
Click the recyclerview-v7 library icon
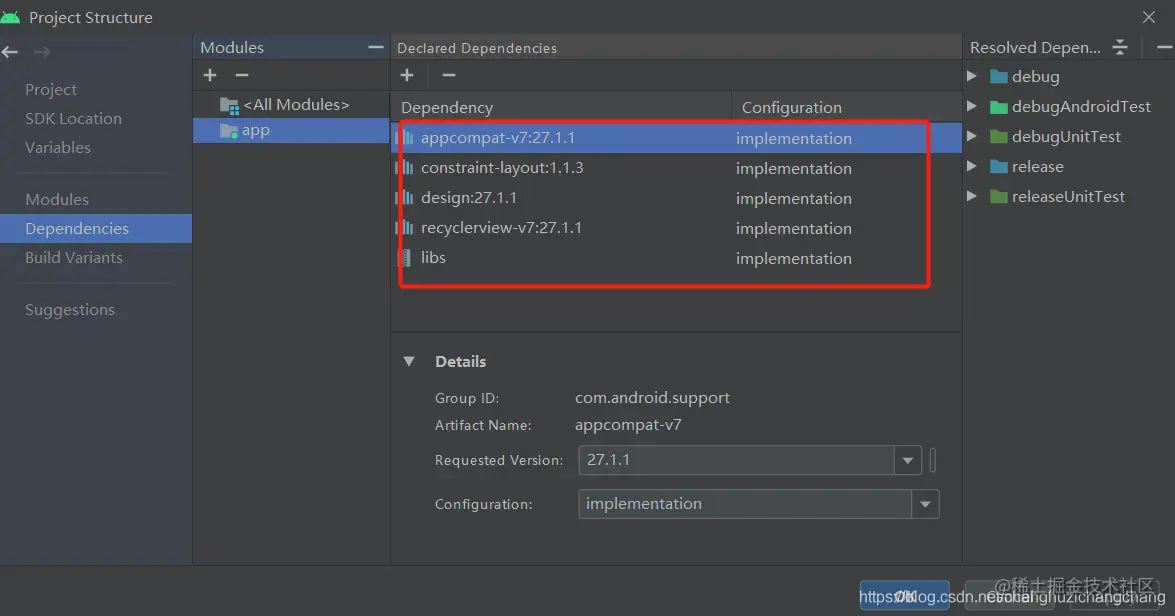click(x=405, y=228)
